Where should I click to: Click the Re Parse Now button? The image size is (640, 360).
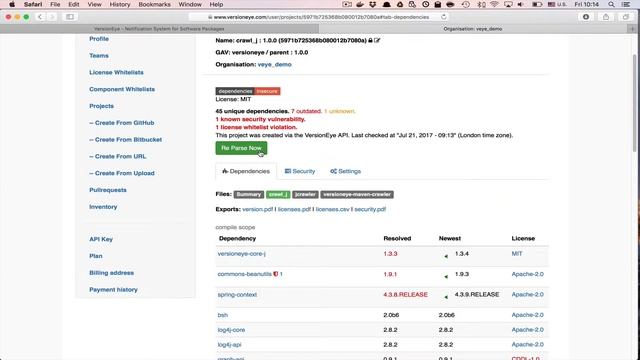(241, 148)
